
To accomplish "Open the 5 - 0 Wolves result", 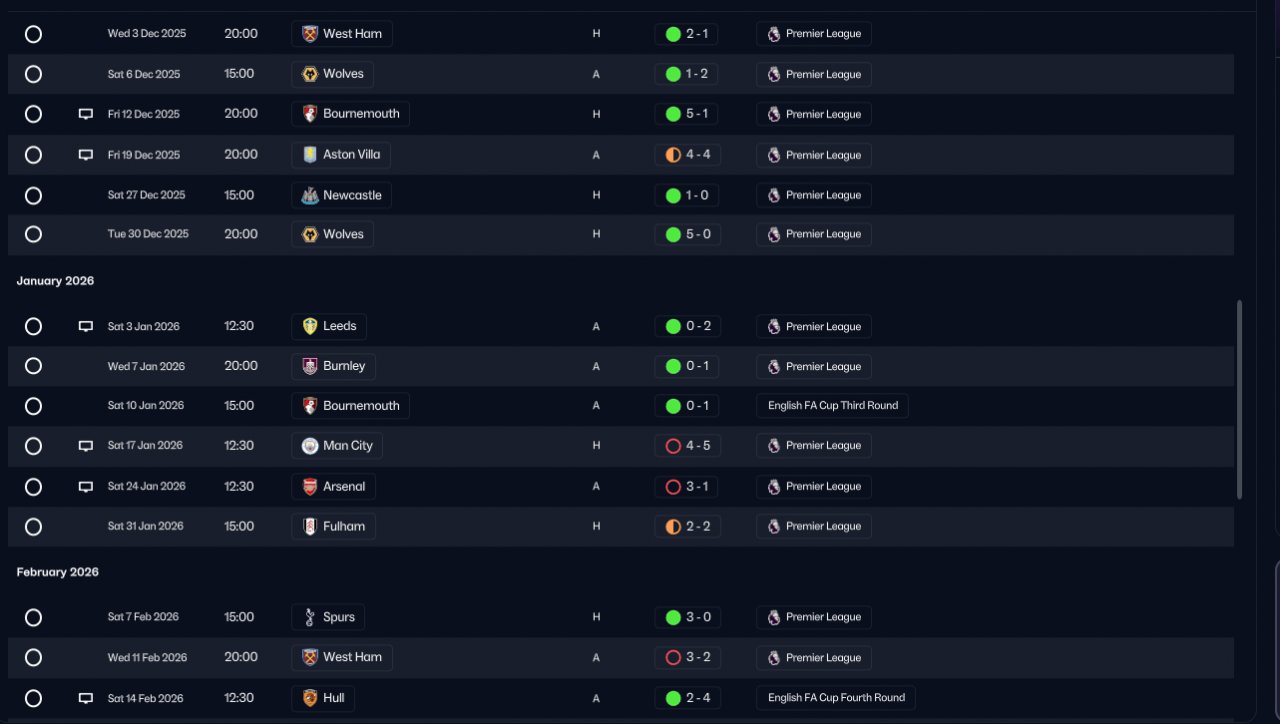I will pyautogui.click(x=686, y=234).
